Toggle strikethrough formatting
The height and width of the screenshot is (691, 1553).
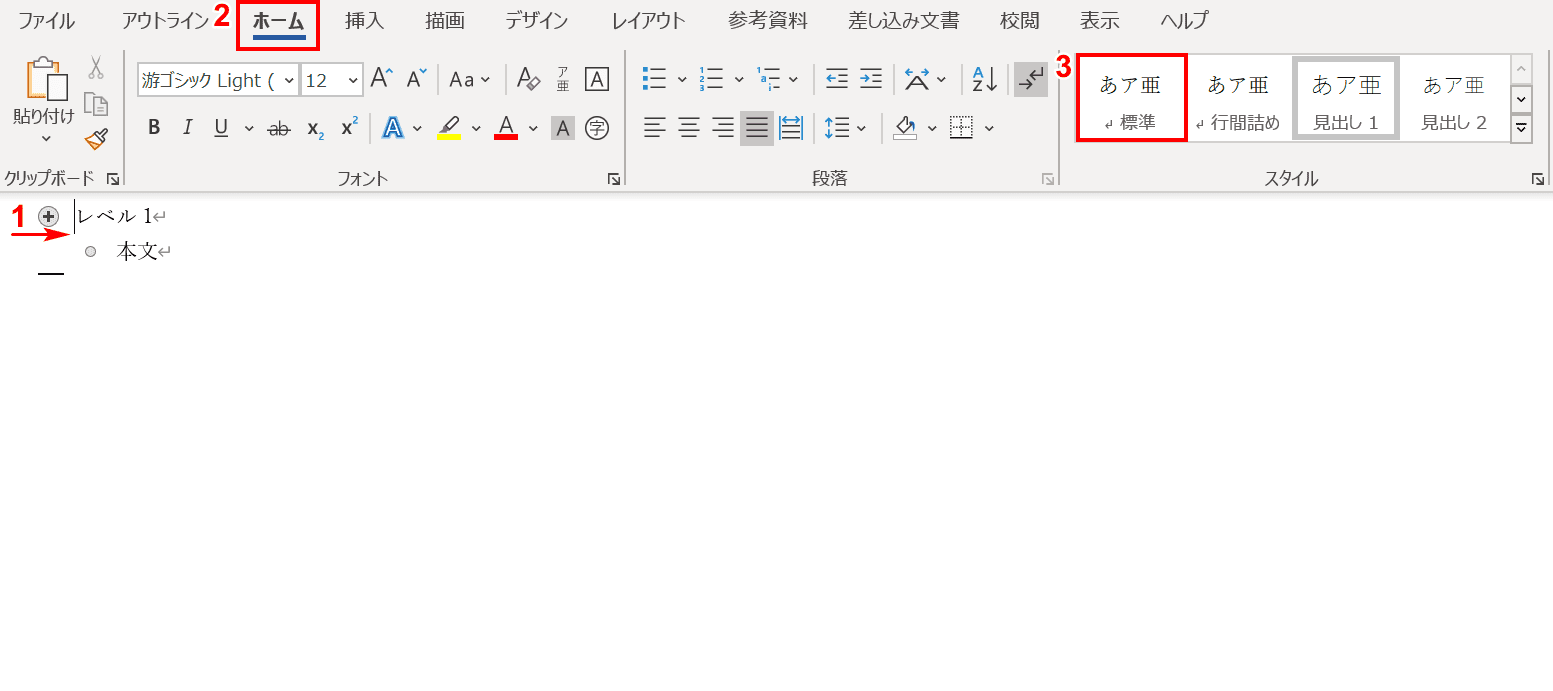(279, 128)
